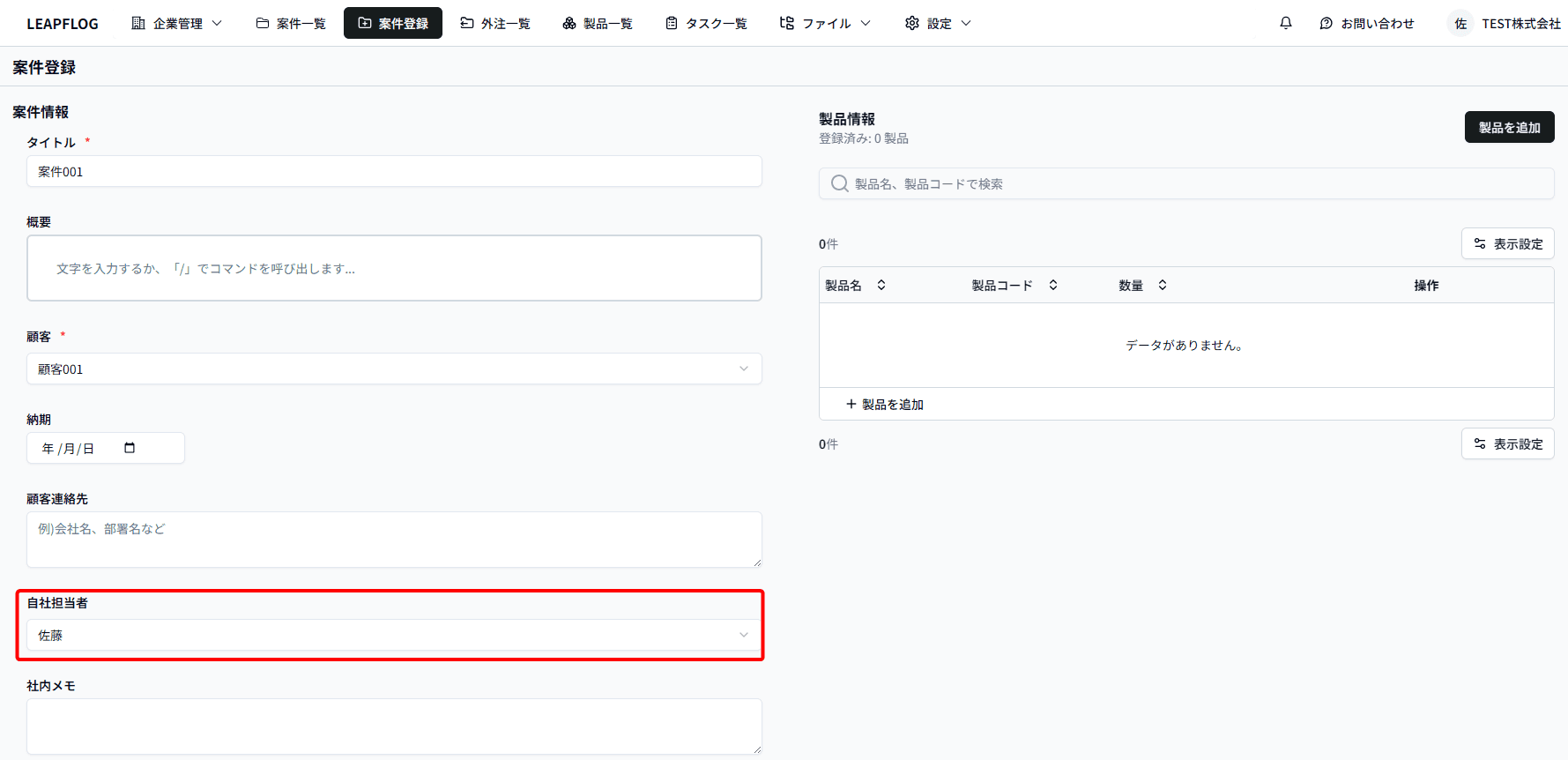The width and height of the screenshot is (1568, 760).
Task: Click the 顧客連絡先 textarea
Action: [394, 540]
